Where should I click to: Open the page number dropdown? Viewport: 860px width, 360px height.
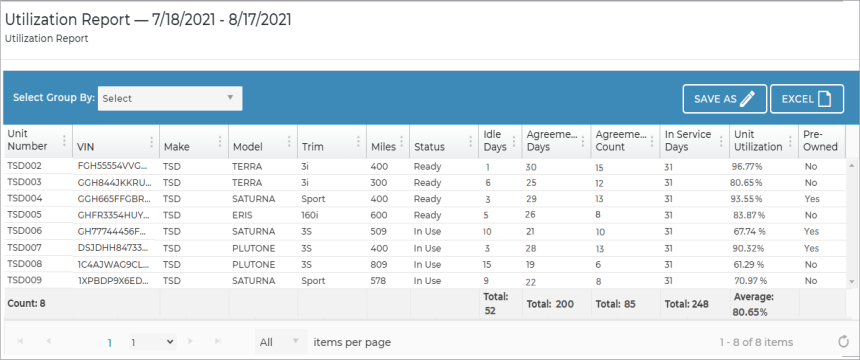152,341
